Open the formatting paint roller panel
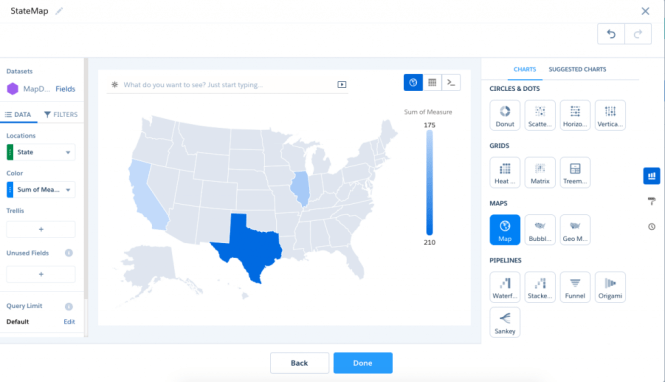This screenshot has width=665, height=382. pos(652,201)
